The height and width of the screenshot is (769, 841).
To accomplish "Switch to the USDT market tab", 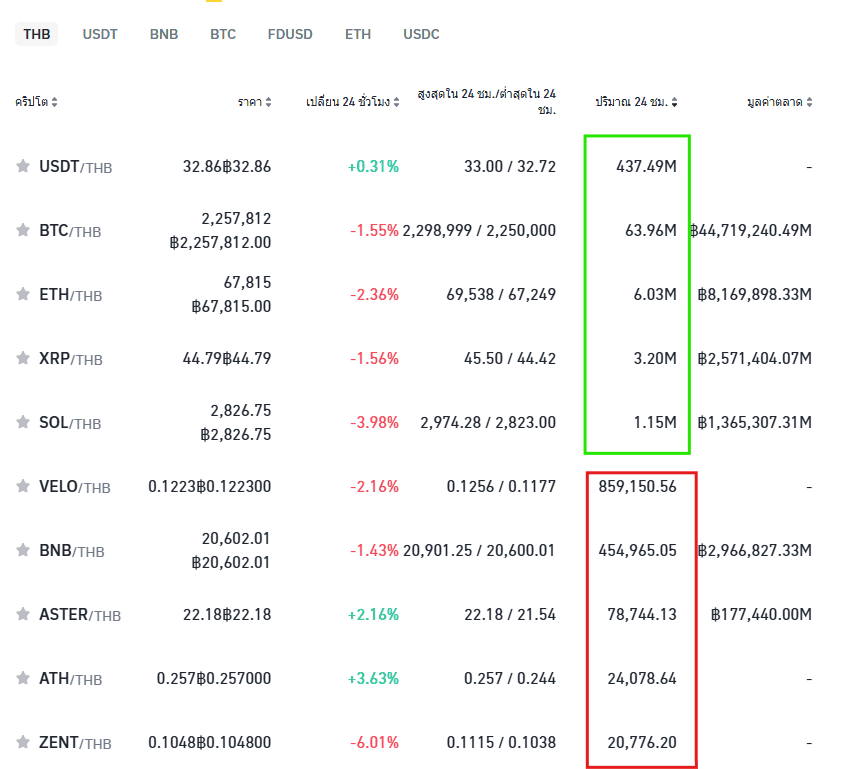I will (x=100, y=34).
